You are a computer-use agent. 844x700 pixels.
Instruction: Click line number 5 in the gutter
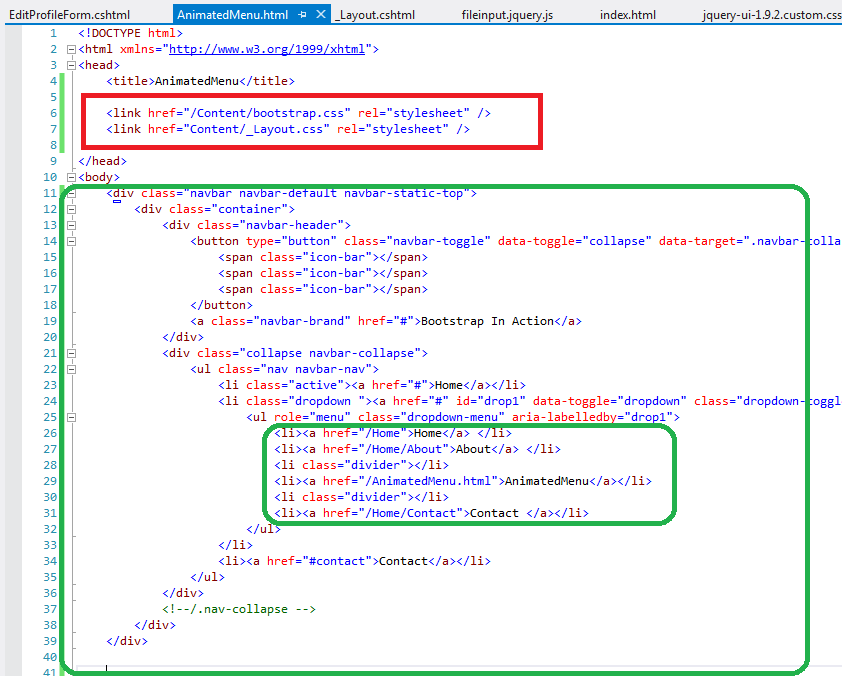pos(53,97)
